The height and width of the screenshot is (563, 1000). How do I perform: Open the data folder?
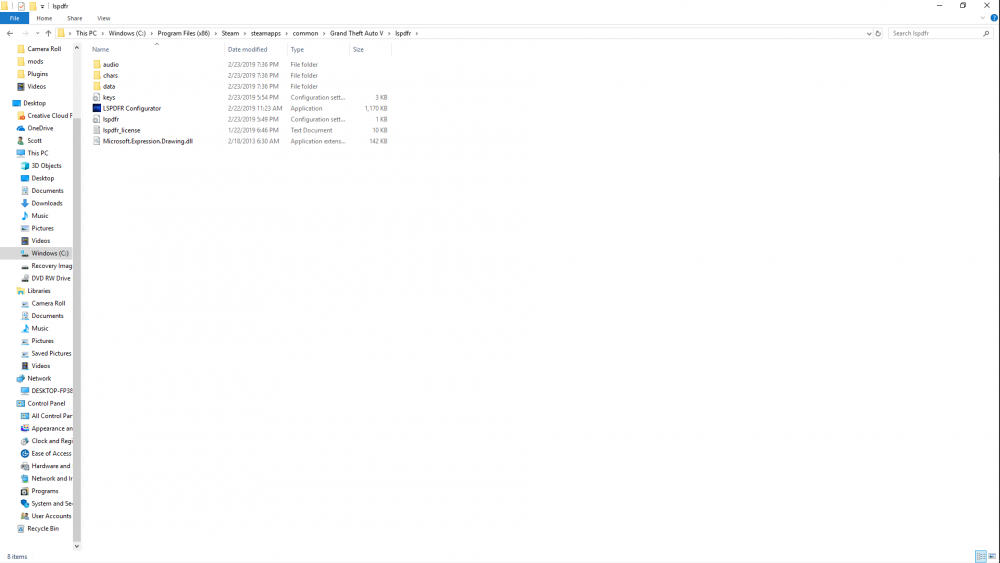109,86
